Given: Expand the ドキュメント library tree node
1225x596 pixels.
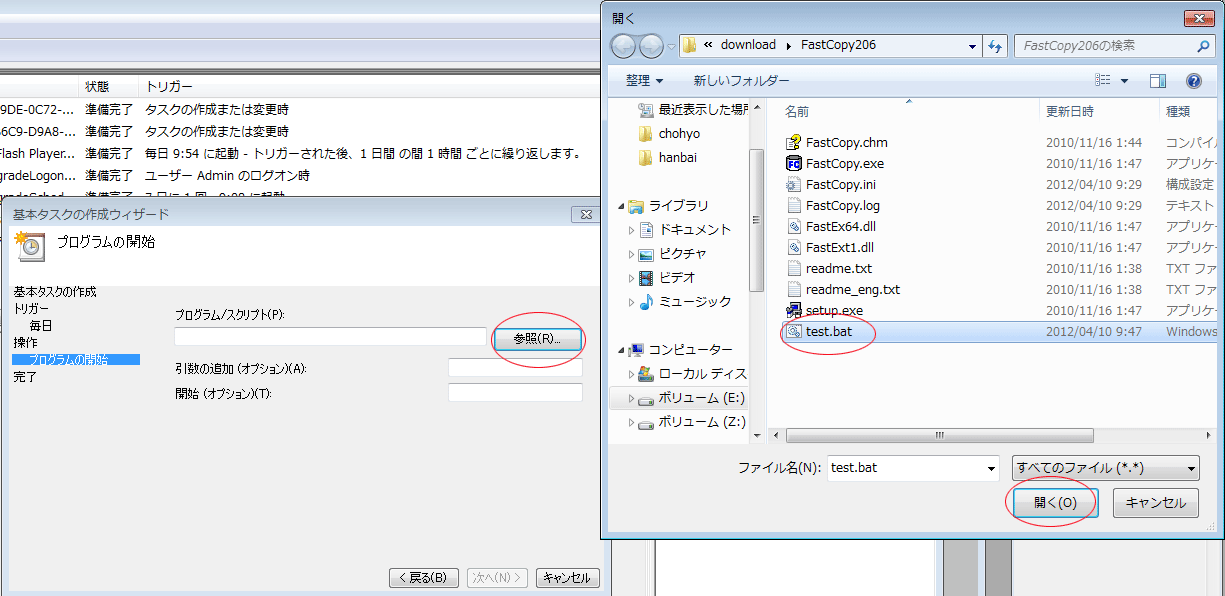Looking at the screenshot, I should (x=631, y=230).
